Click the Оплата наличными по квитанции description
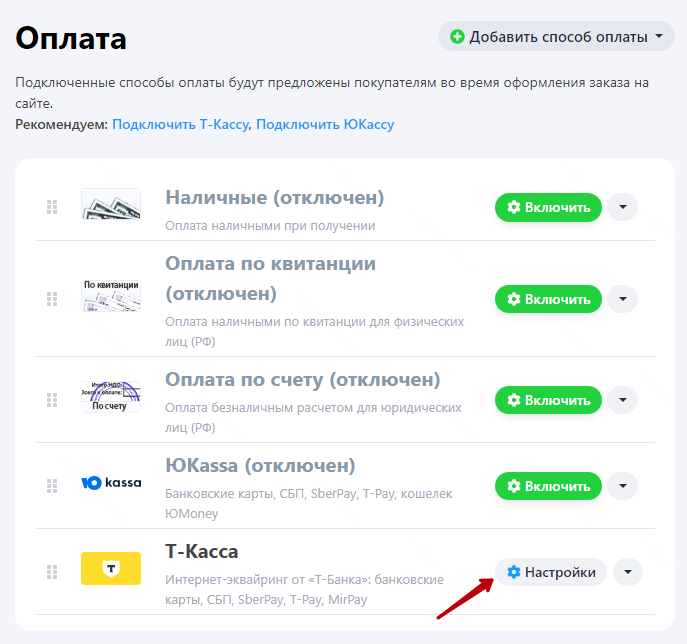This screenshot has width=687, height=644. pos(315,332)
